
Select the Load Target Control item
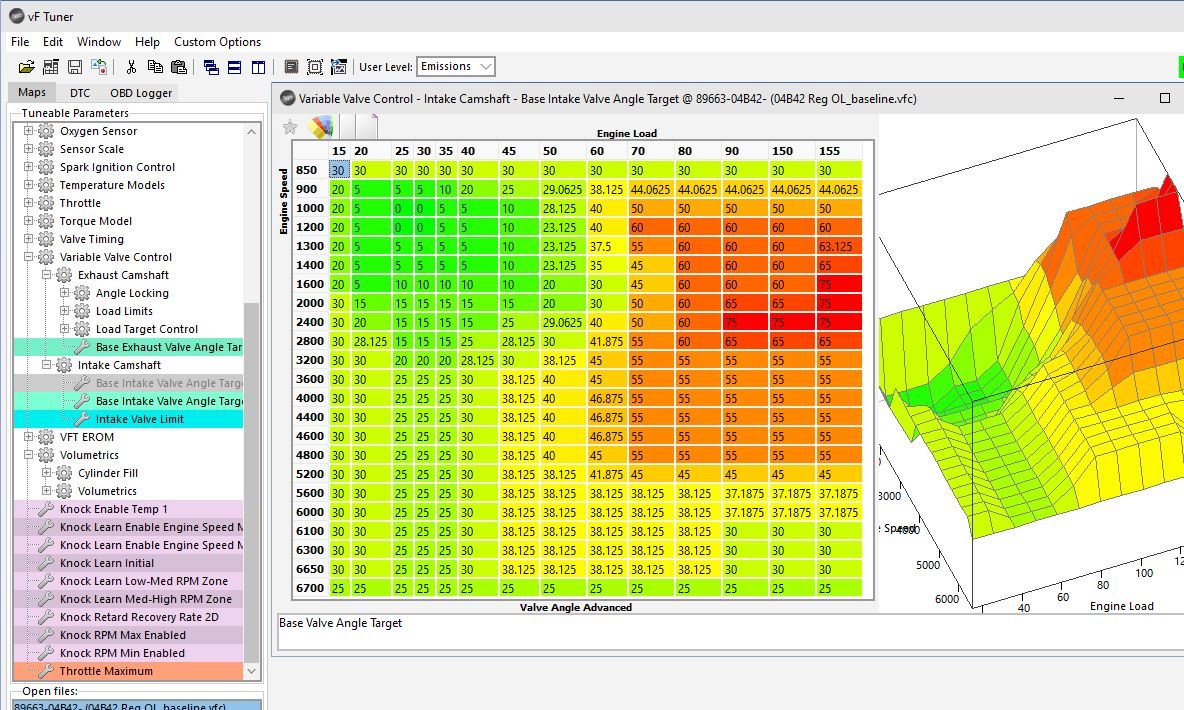(146, 329)
